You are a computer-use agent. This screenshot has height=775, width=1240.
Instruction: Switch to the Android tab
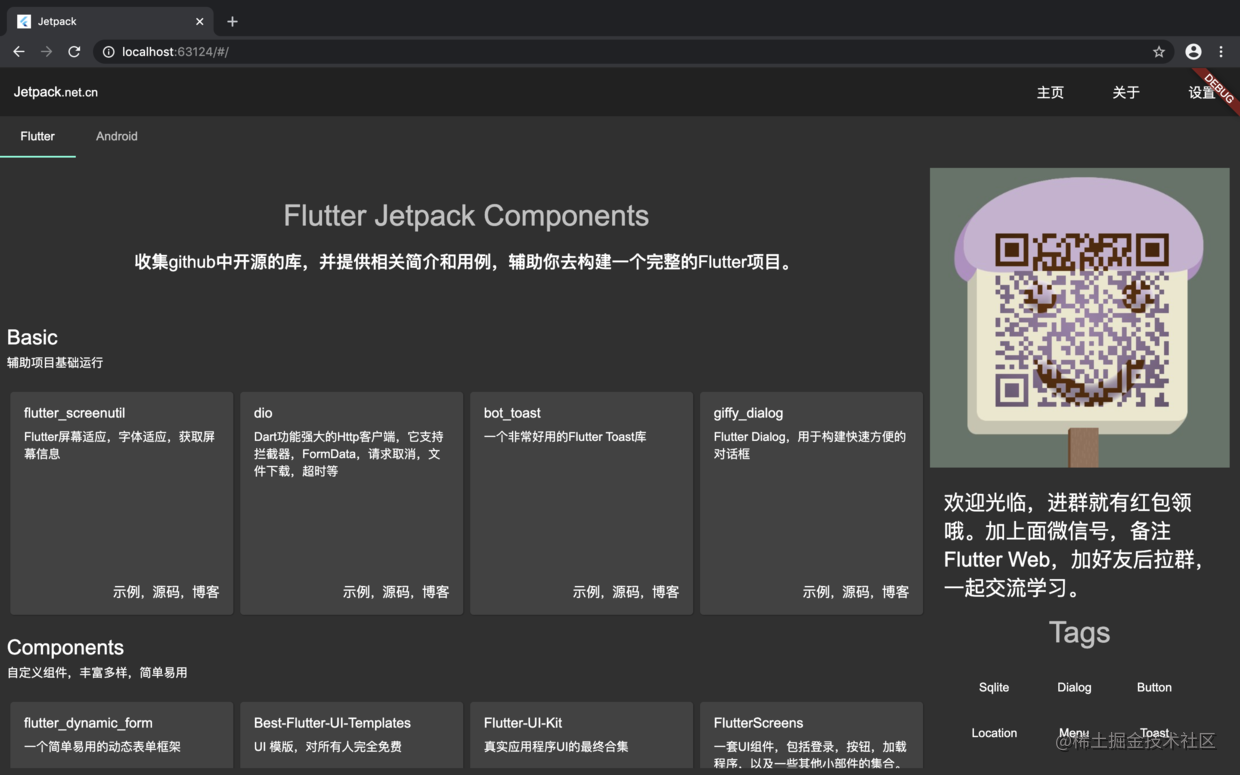pos(117,137)
